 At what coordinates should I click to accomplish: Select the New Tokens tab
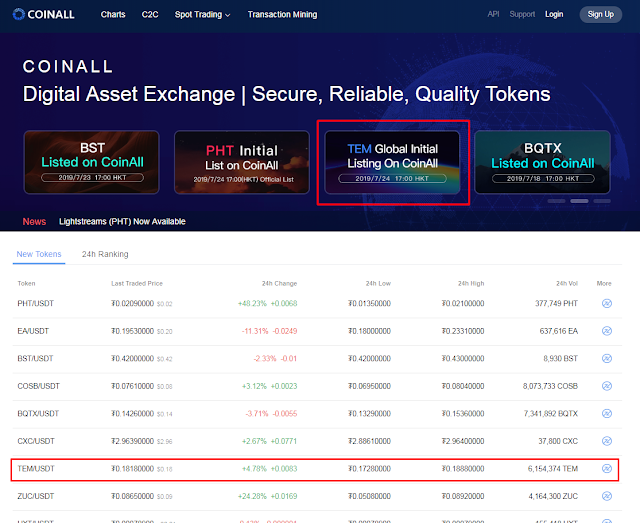(x=39, y=254)
